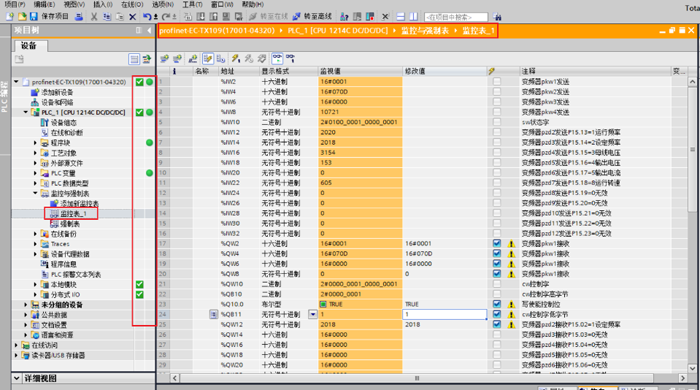Check the modify checkbox for %IW2 row
Viewport: 700px width, 390px height.
496,81
